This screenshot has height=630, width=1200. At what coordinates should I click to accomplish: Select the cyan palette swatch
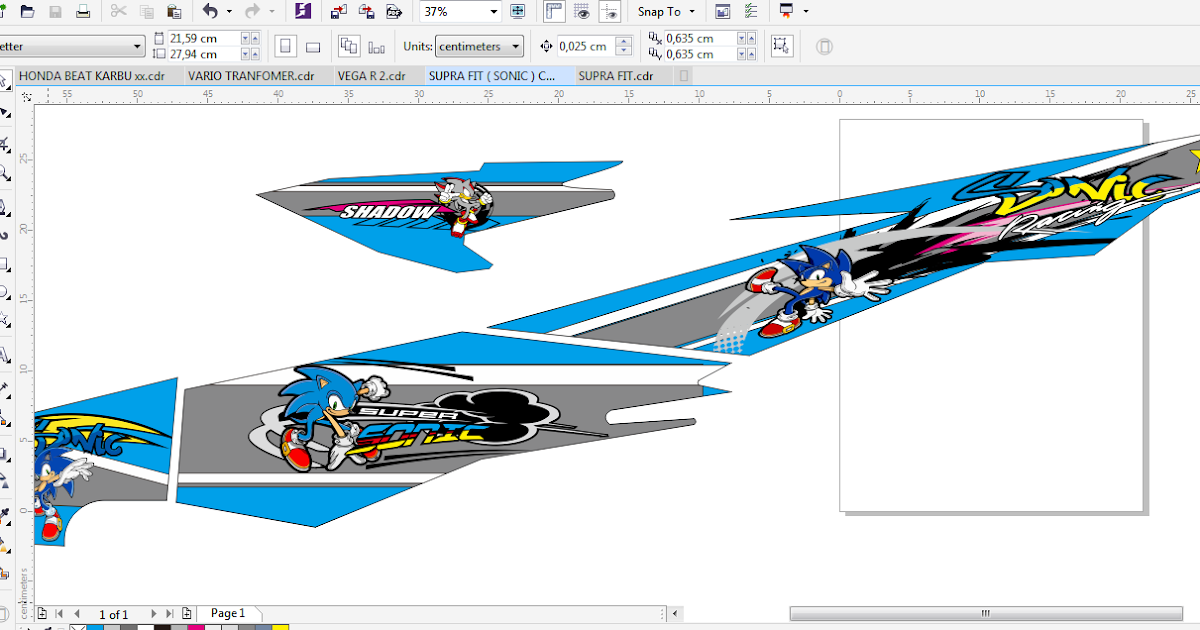coord(94,627)
